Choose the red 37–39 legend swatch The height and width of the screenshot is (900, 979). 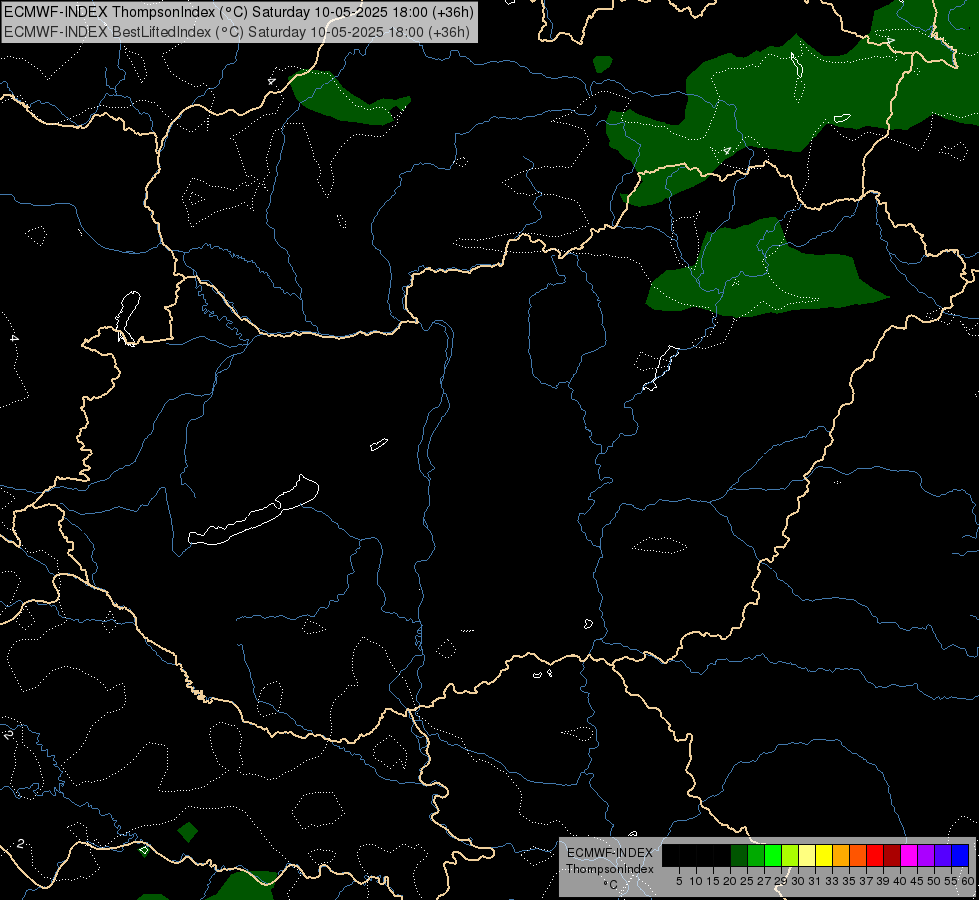coord(875,855)
